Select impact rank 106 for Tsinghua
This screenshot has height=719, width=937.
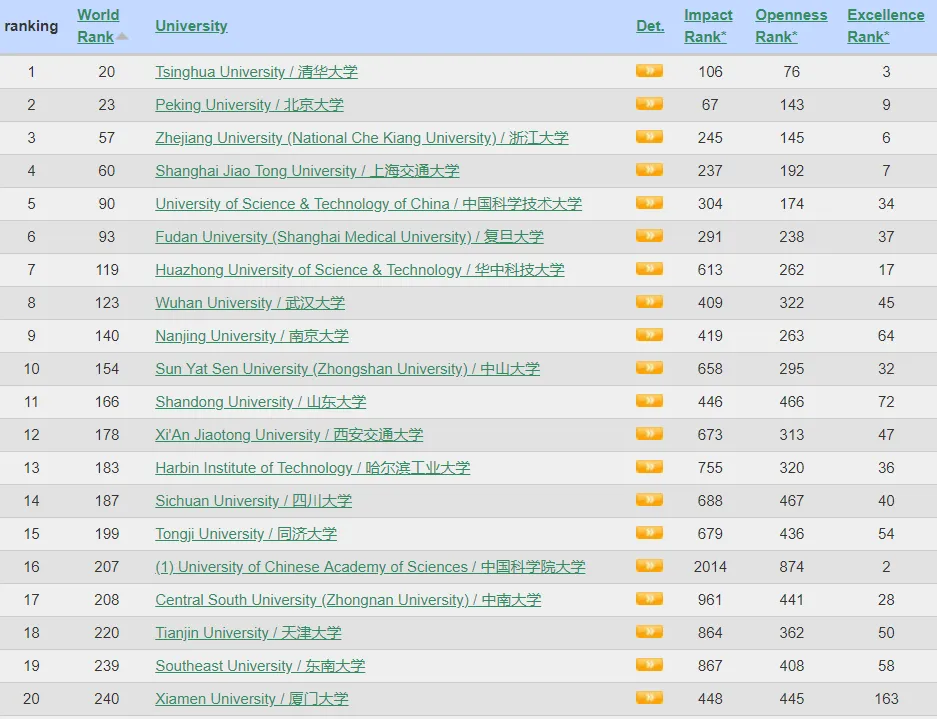(710, 72)
